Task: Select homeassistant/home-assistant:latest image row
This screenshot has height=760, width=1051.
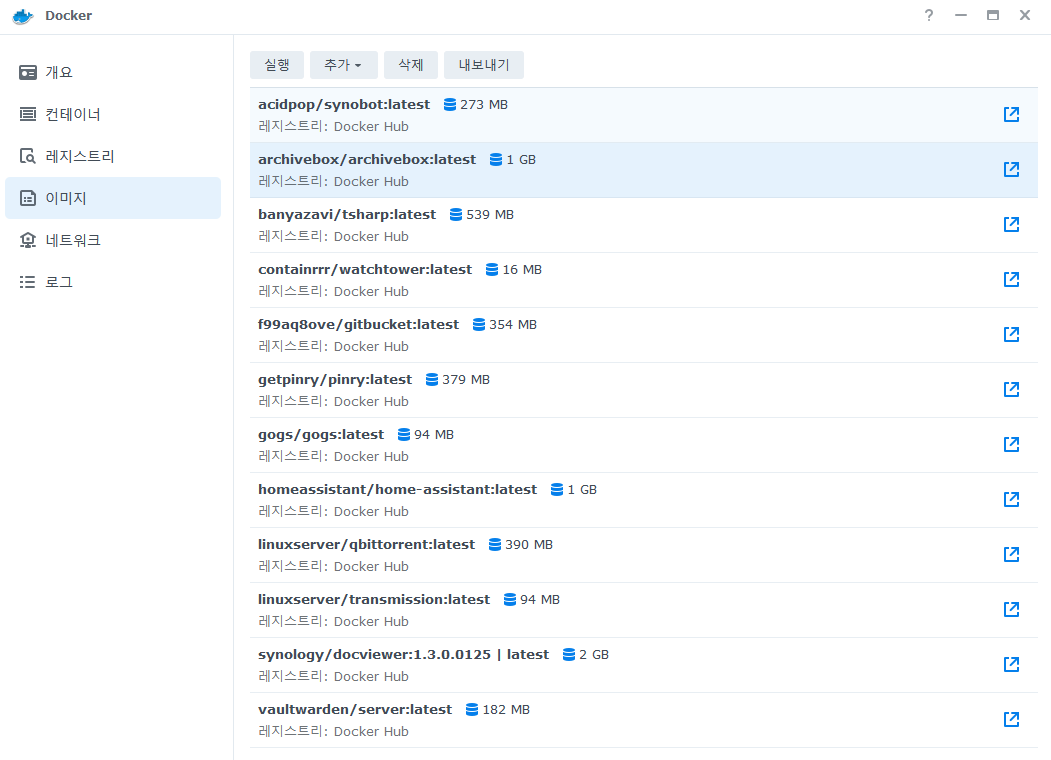Action: (643, 499)
